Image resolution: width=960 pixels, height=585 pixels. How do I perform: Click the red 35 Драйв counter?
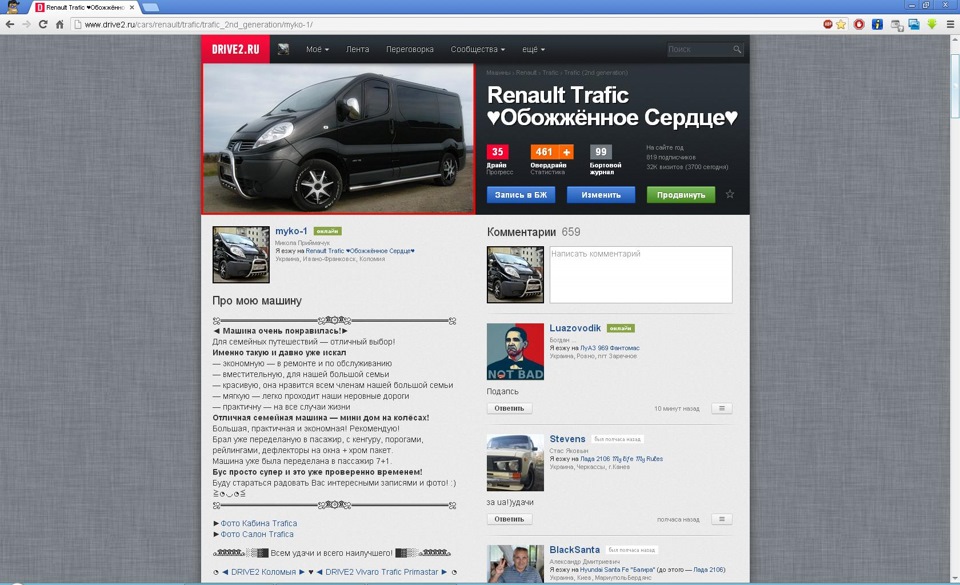(x=498, y=152)
